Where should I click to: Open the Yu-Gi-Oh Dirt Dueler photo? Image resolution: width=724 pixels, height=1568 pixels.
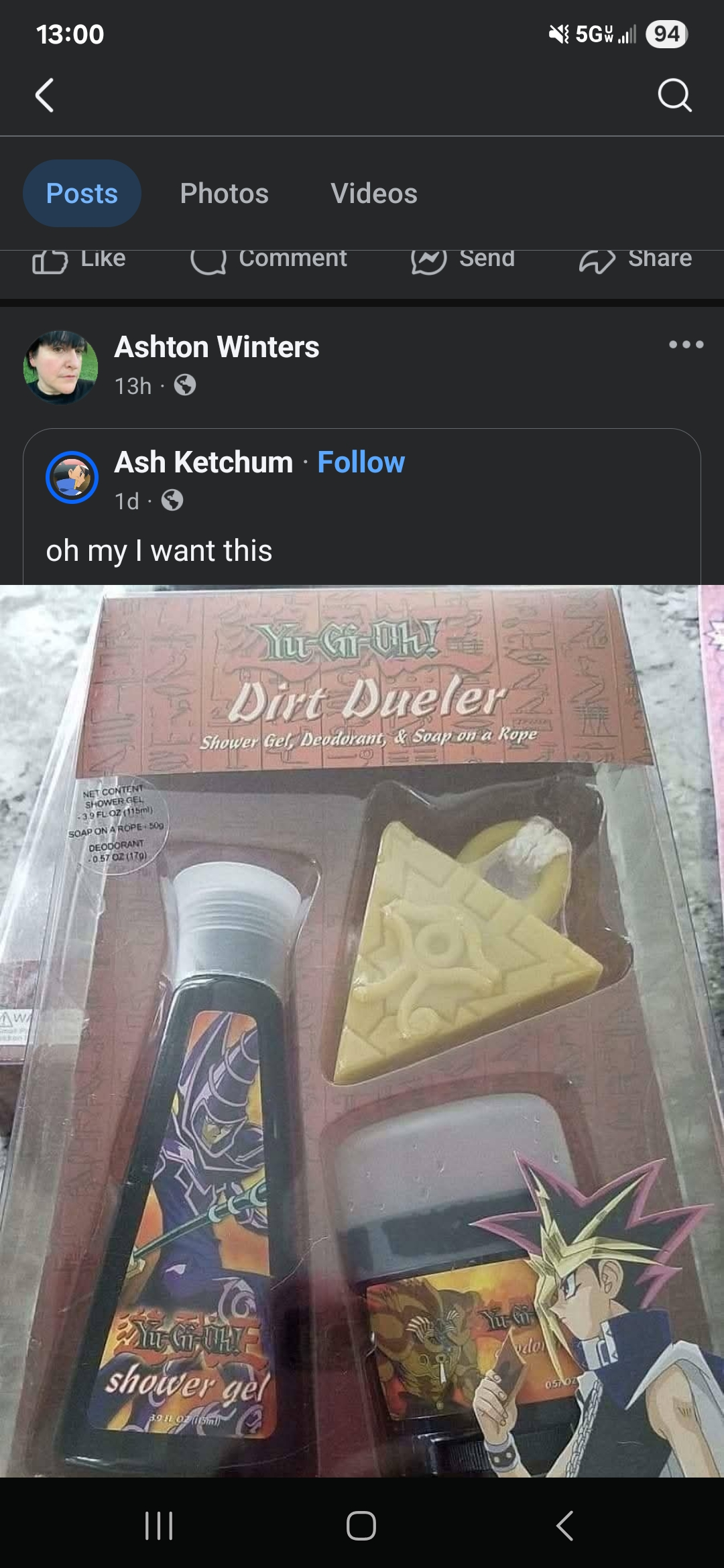click(x=362, y=1031)
